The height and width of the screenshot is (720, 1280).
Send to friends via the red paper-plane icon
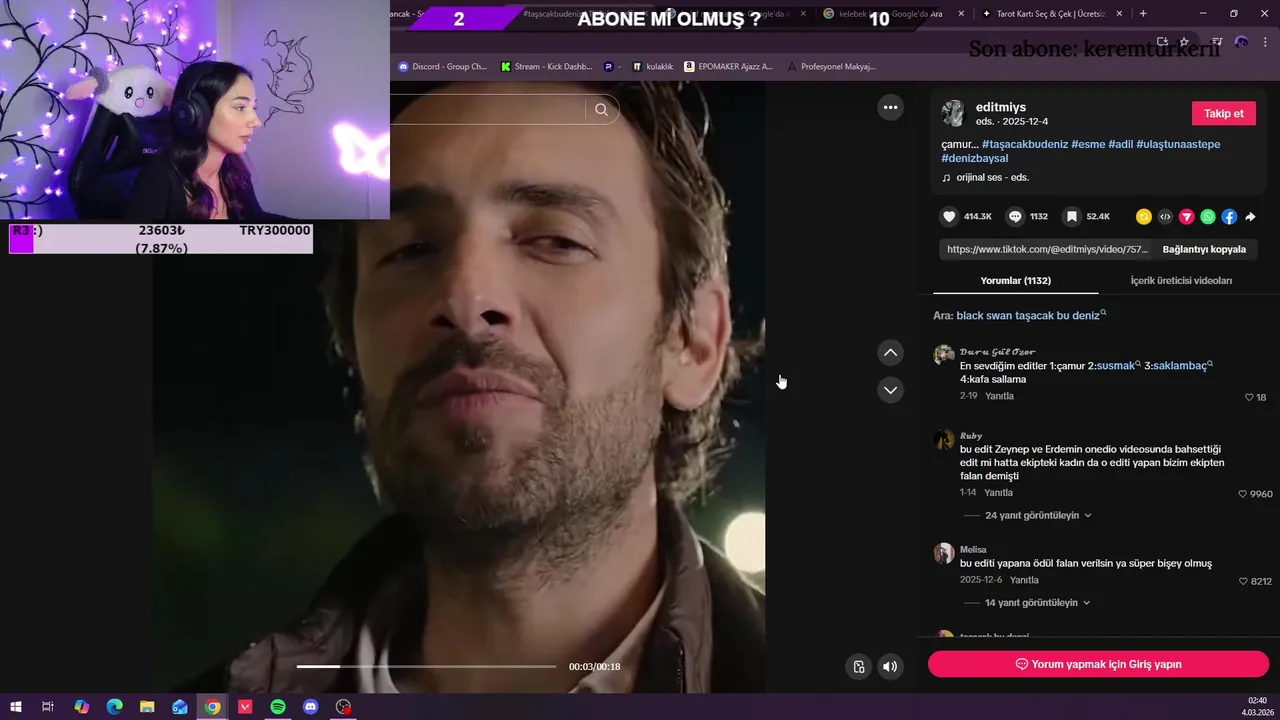[x=1187, y=216]
